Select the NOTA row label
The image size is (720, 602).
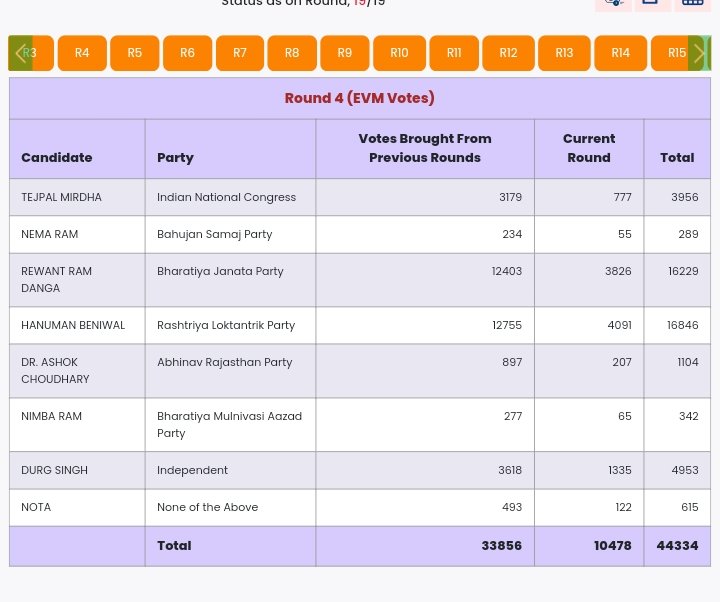[x=36, y=507]
